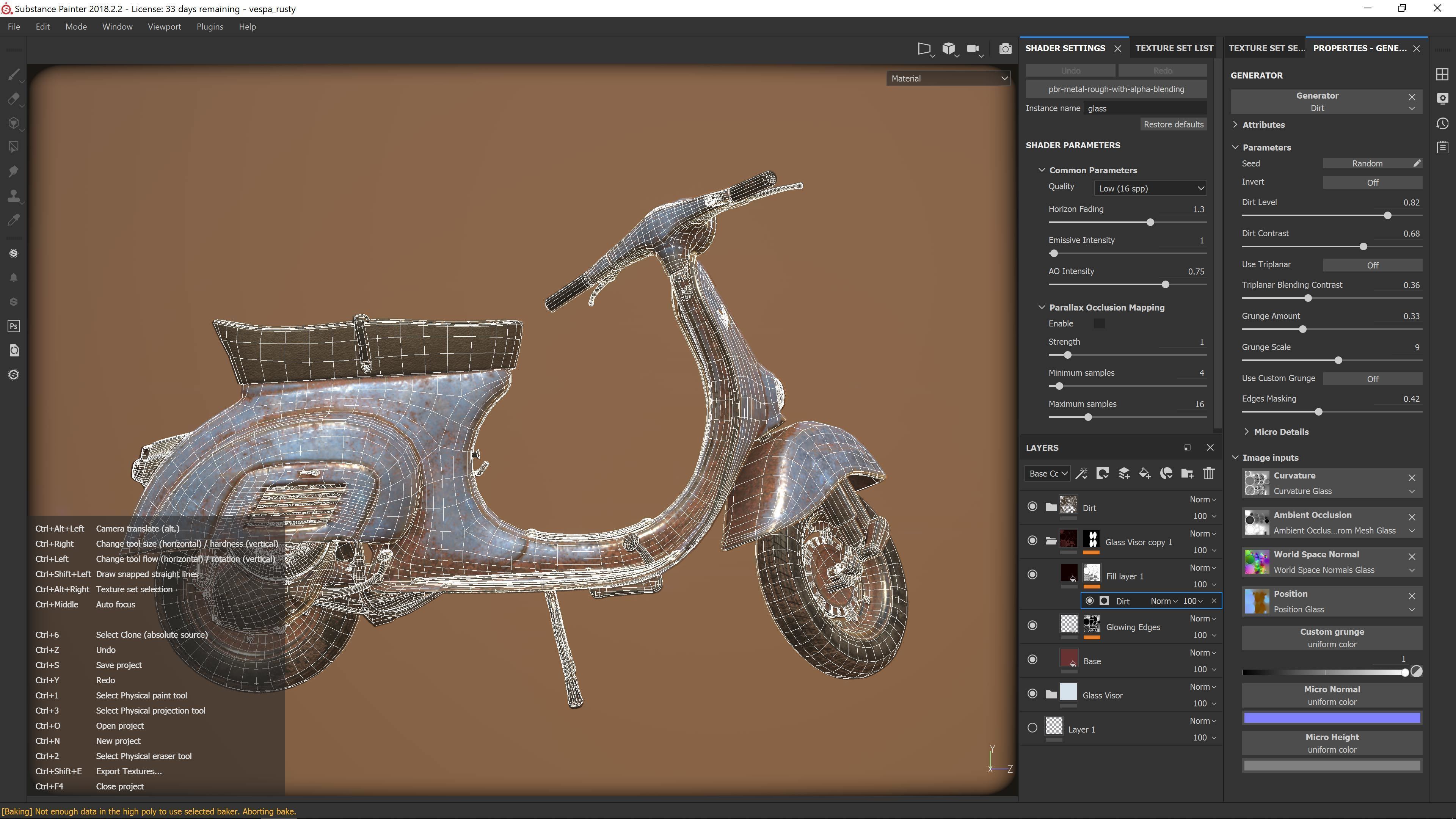This screenshot has width=1456, height=819.
Task: Select the Polygon Fill tool
Action: [x=14, y=147]
